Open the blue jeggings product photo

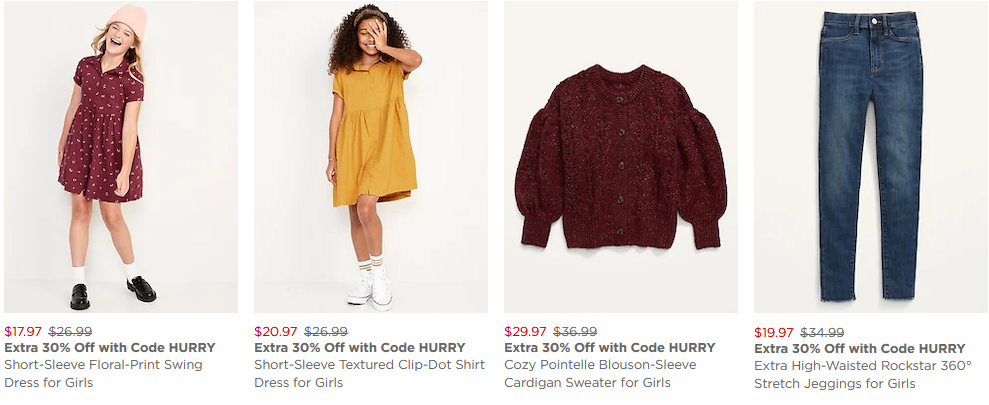pyautogui.click(x=870, y=157)
